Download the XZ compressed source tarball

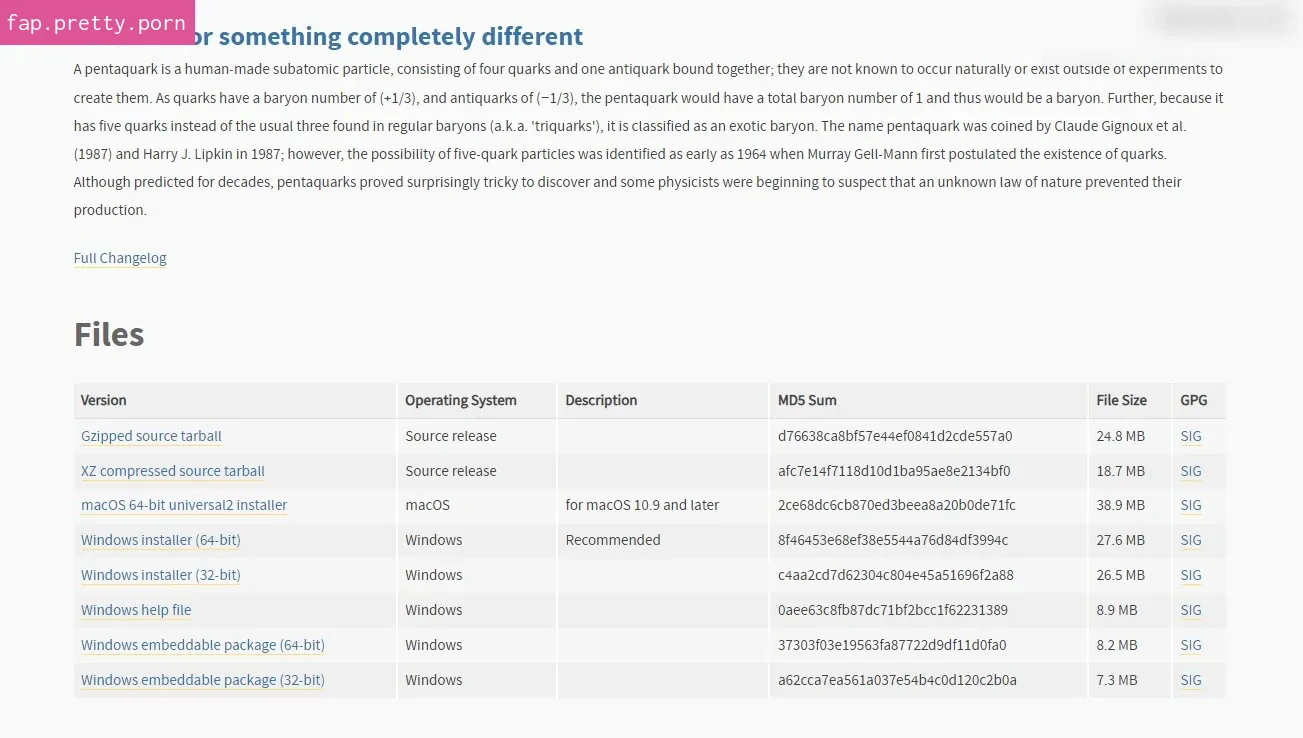pos(173,471)
